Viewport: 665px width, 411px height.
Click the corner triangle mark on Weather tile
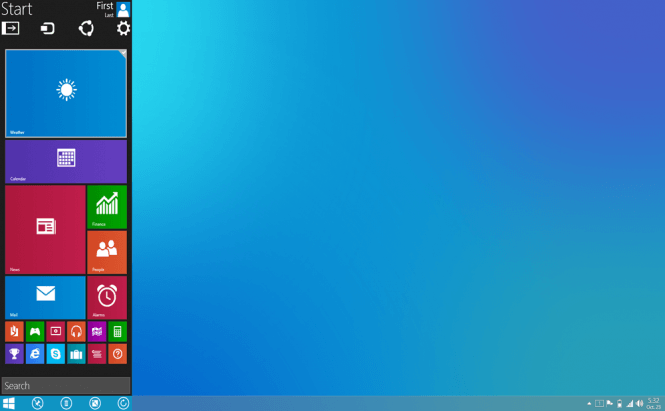pyautogui.click(x=123, y=53)
